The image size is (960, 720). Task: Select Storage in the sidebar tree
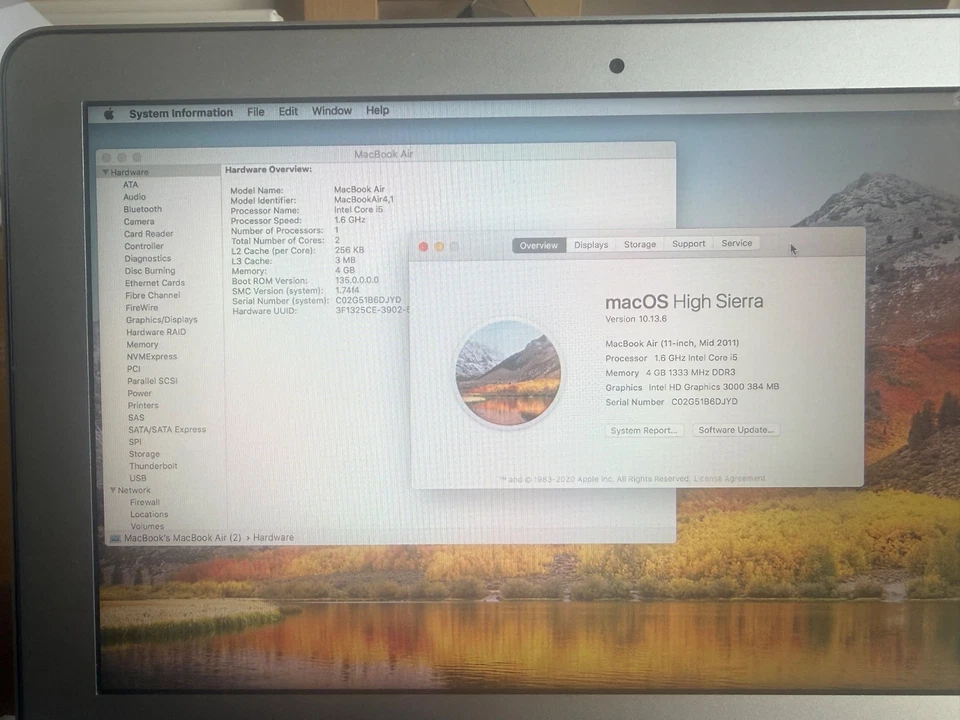pos(144,454)
